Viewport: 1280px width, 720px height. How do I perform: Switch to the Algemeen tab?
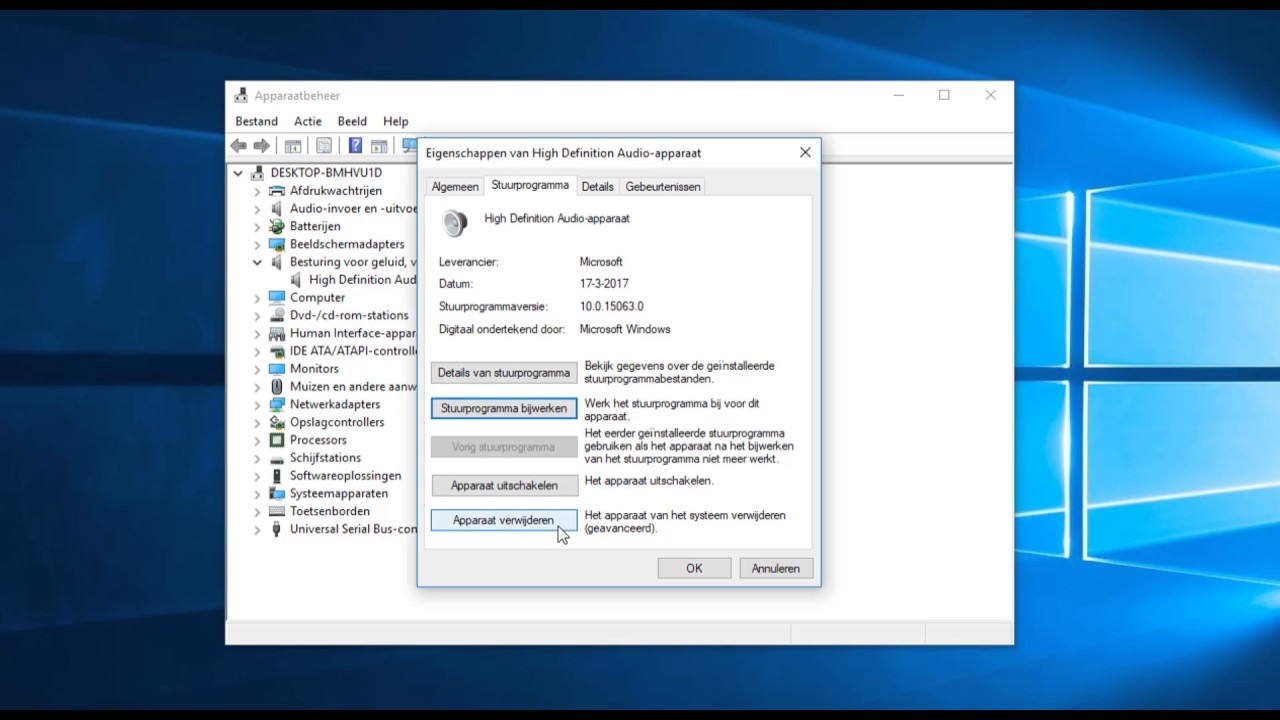[x=455, y=187]
